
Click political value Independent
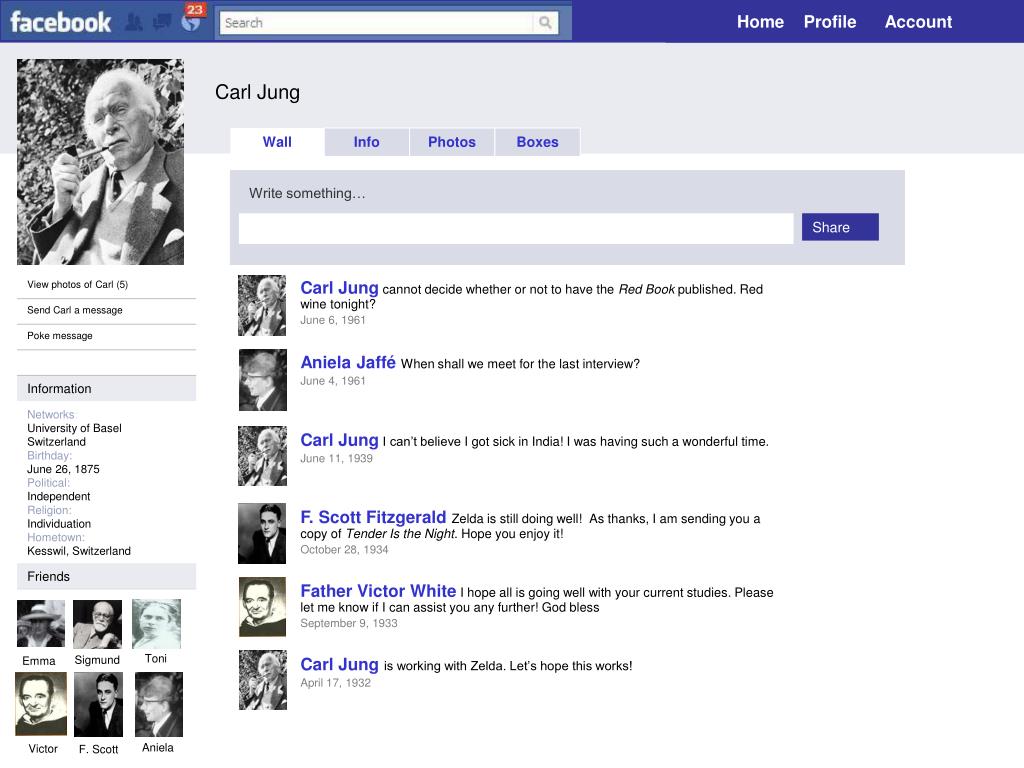[59, 496]
